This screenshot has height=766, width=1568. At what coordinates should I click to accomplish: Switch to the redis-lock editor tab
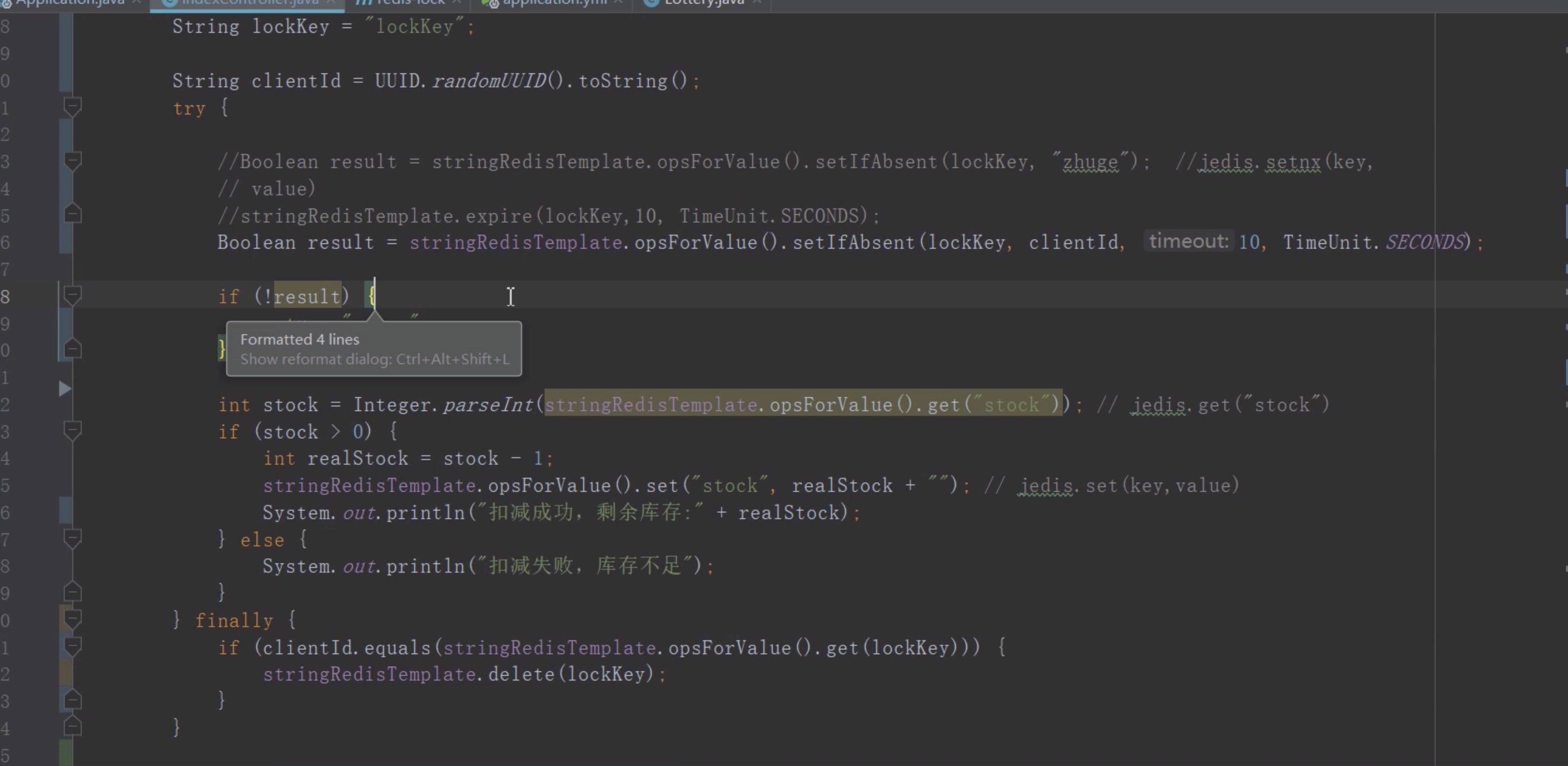coord(407,4)
